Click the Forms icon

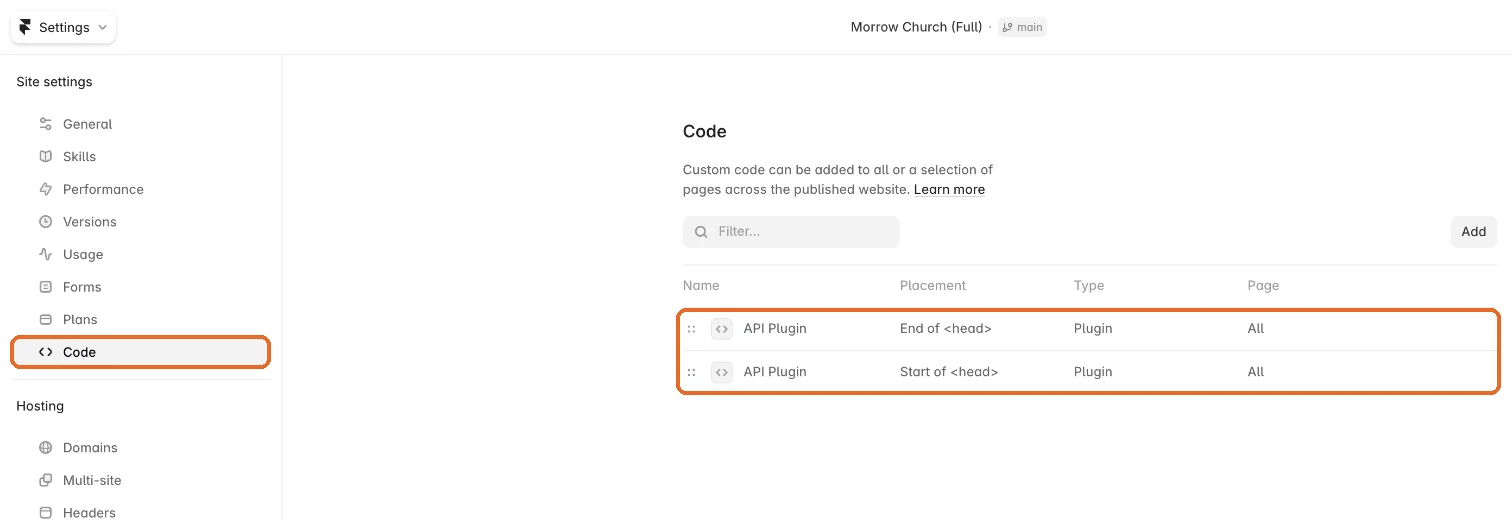click(45, 287)
